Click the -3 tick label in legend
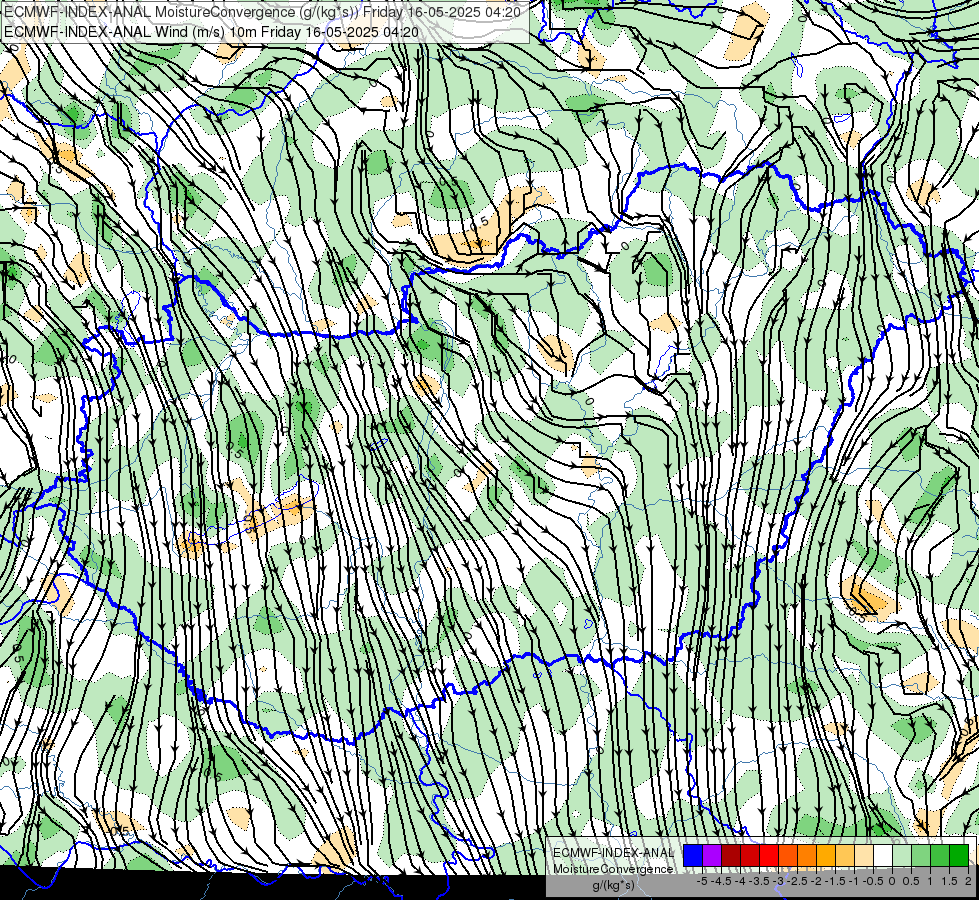The width and height of the screenshot is (979, 900). 779,881
